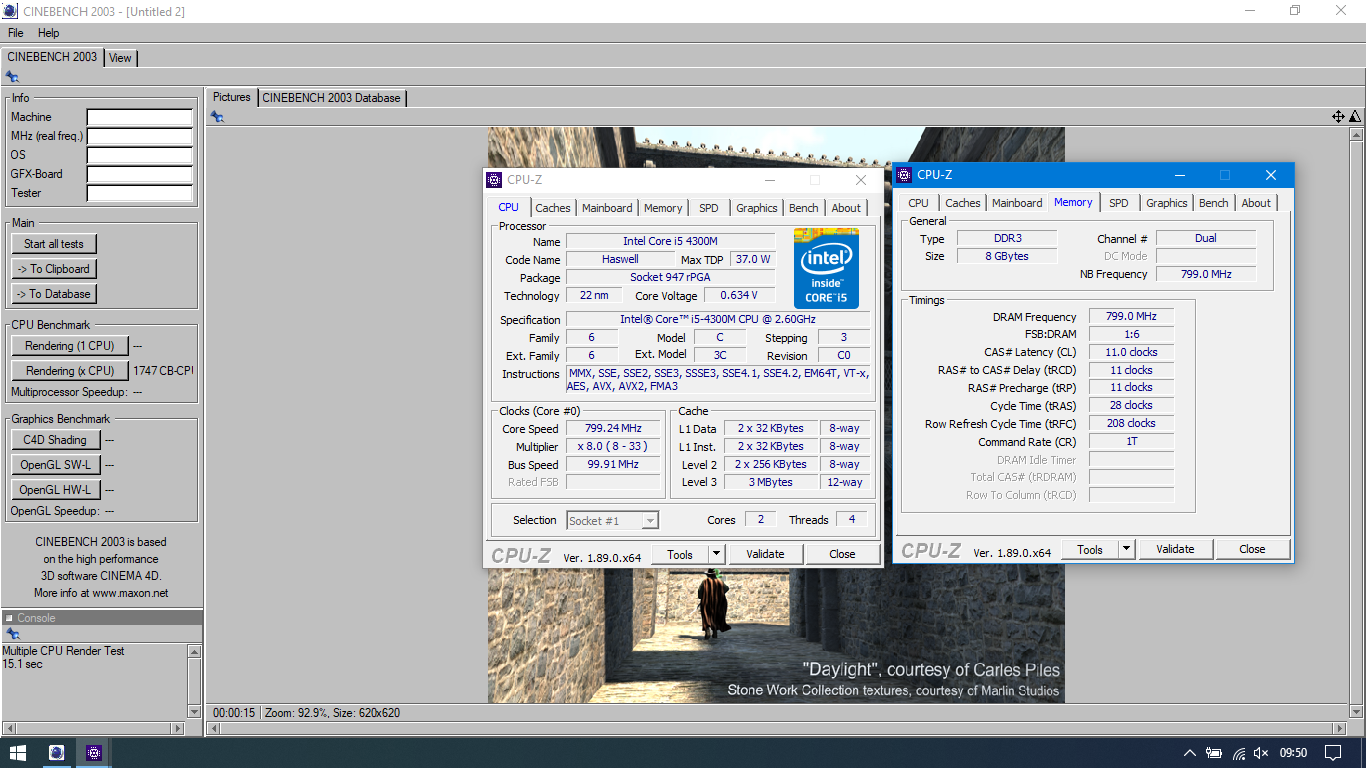1366x768 pixels.
Task: Click Close in the CPU-Z Memory window
Action: tap(1252, 549)
